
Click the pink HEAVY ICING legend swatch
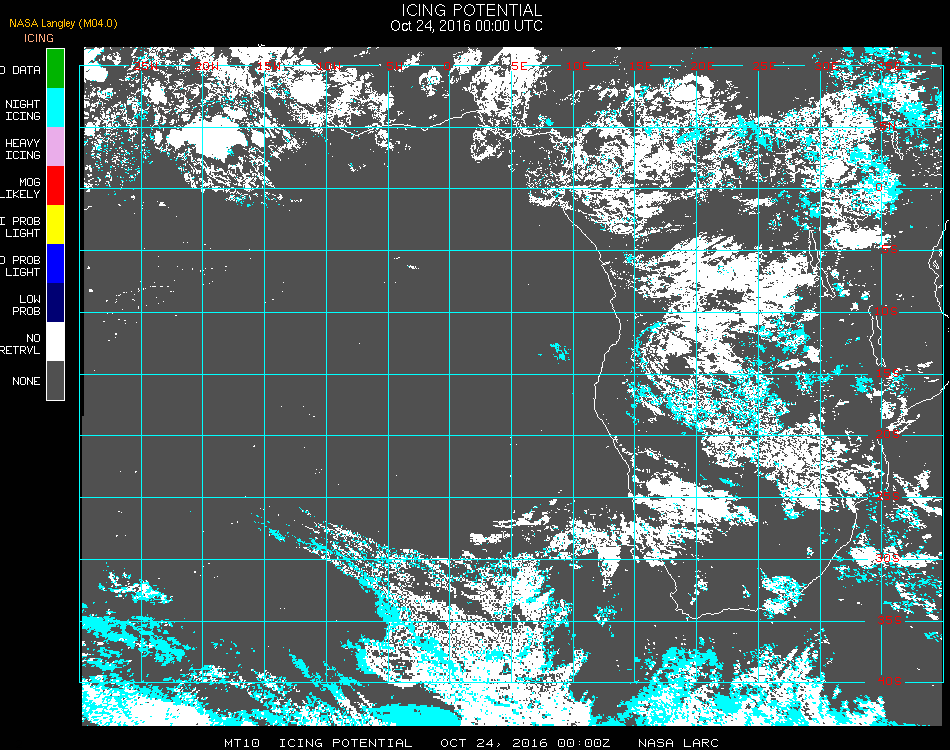coord(55,147)
